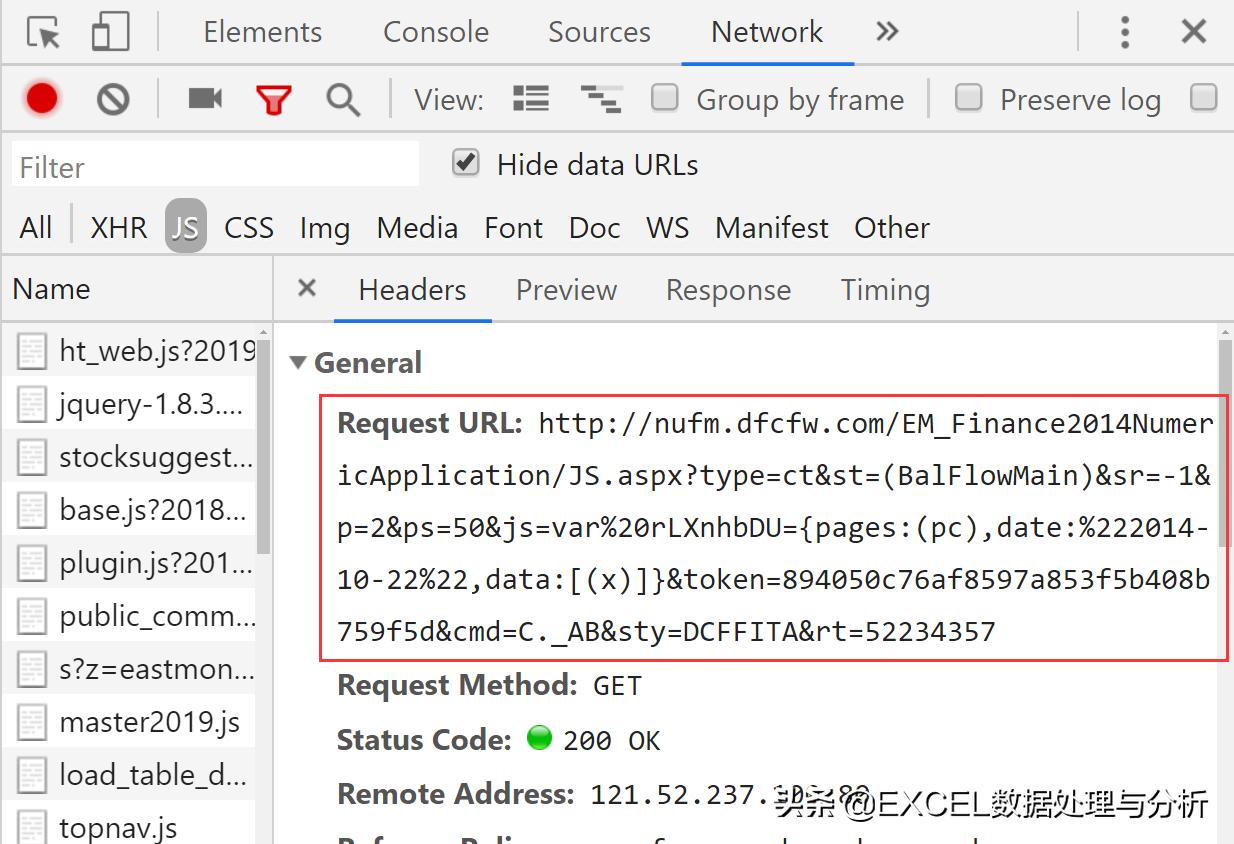Switch view to large request rows
The width and height of the screenshot is (1234, 844).
tap(531, 99)
